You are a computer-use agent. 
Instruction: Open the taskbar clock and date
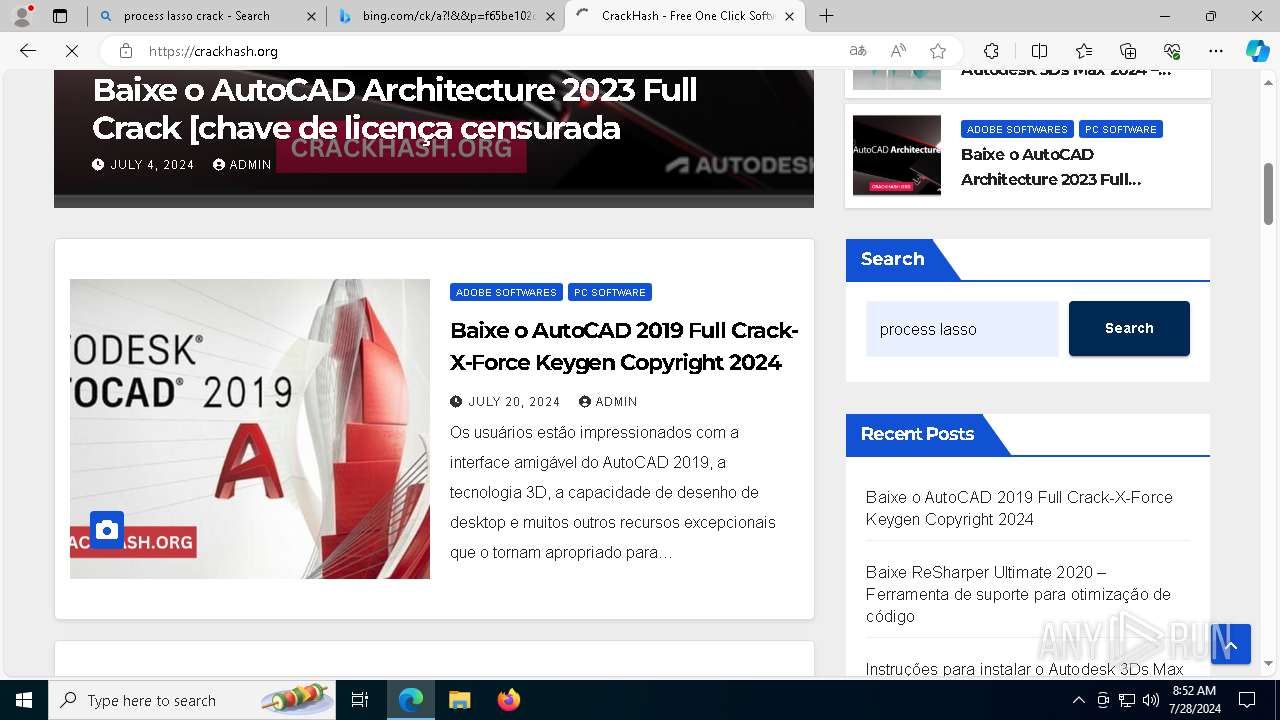(x=1194, y=700)
